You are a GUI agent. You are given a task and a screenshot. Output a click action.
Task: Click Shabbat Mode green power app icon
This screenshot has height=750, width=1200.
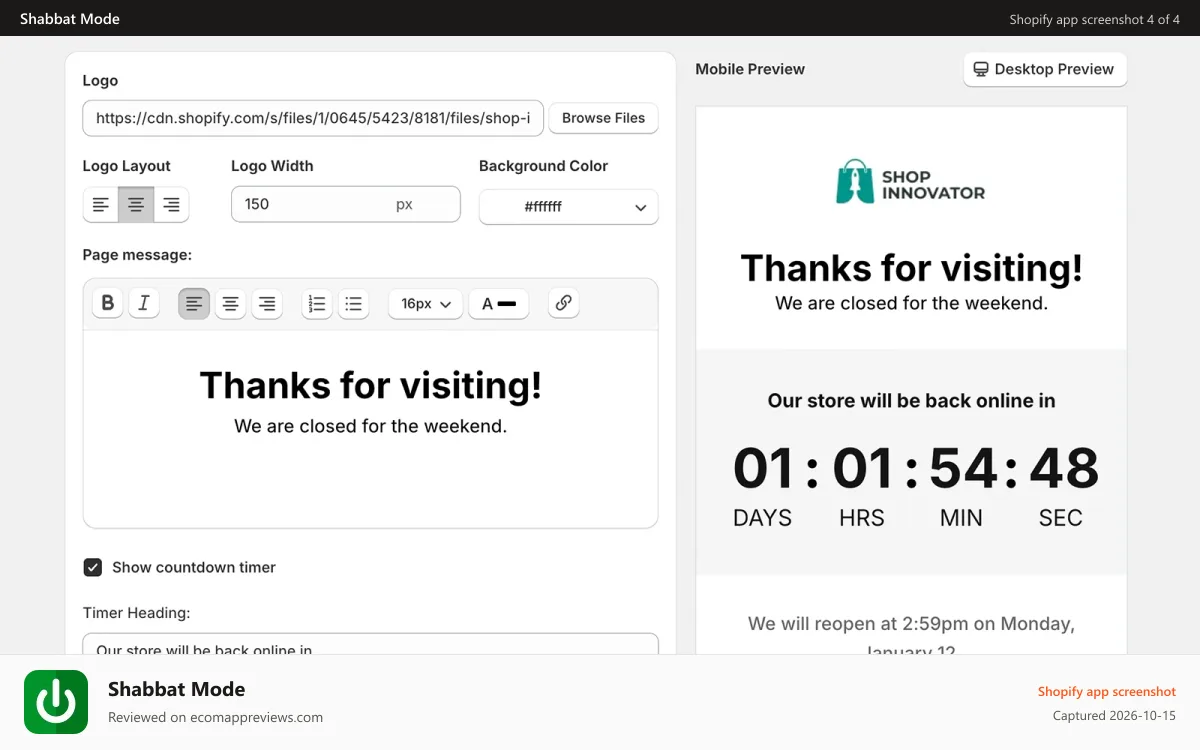[x=56, y=702]
